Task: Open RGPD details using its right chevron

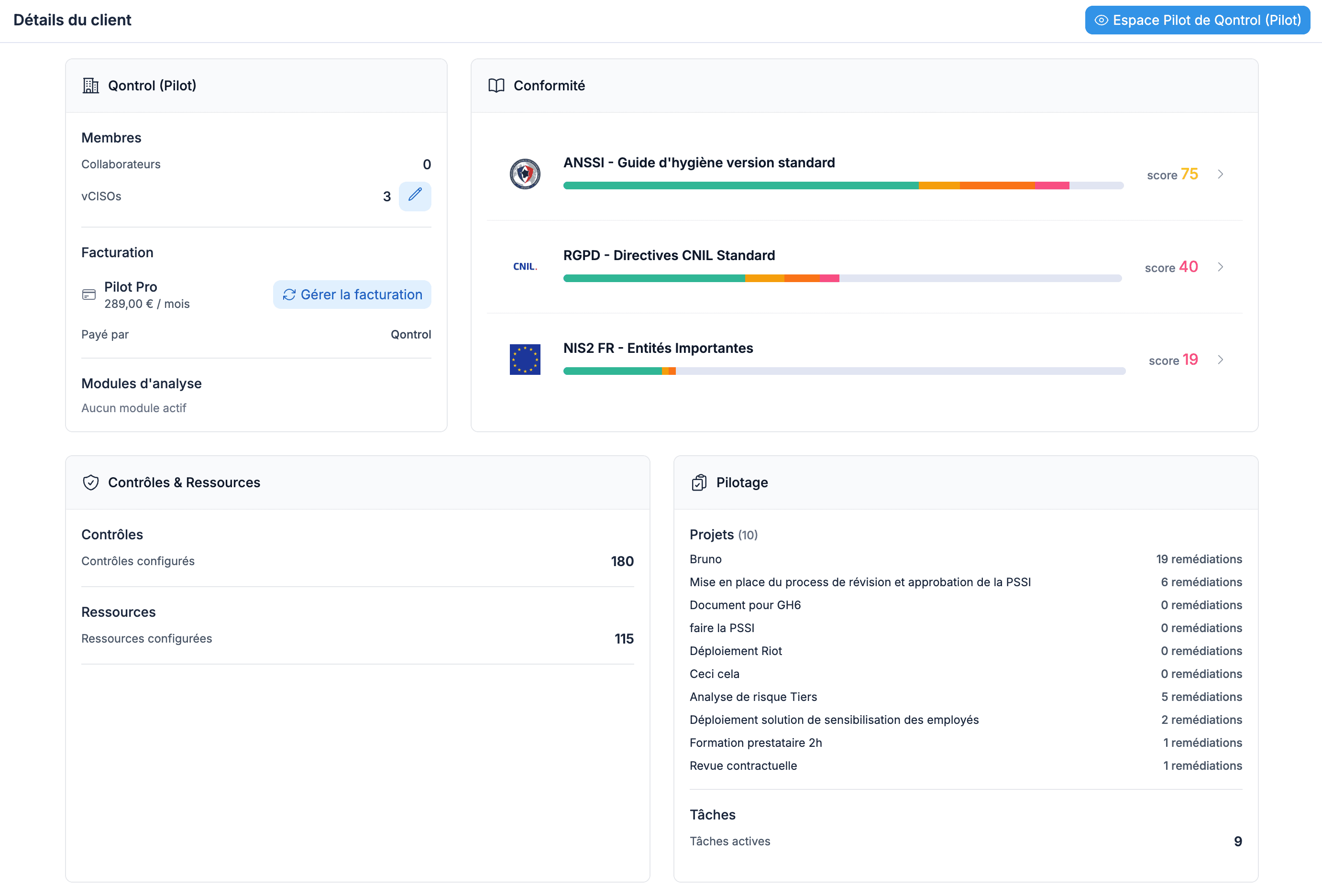Action: pos(1220,267)
